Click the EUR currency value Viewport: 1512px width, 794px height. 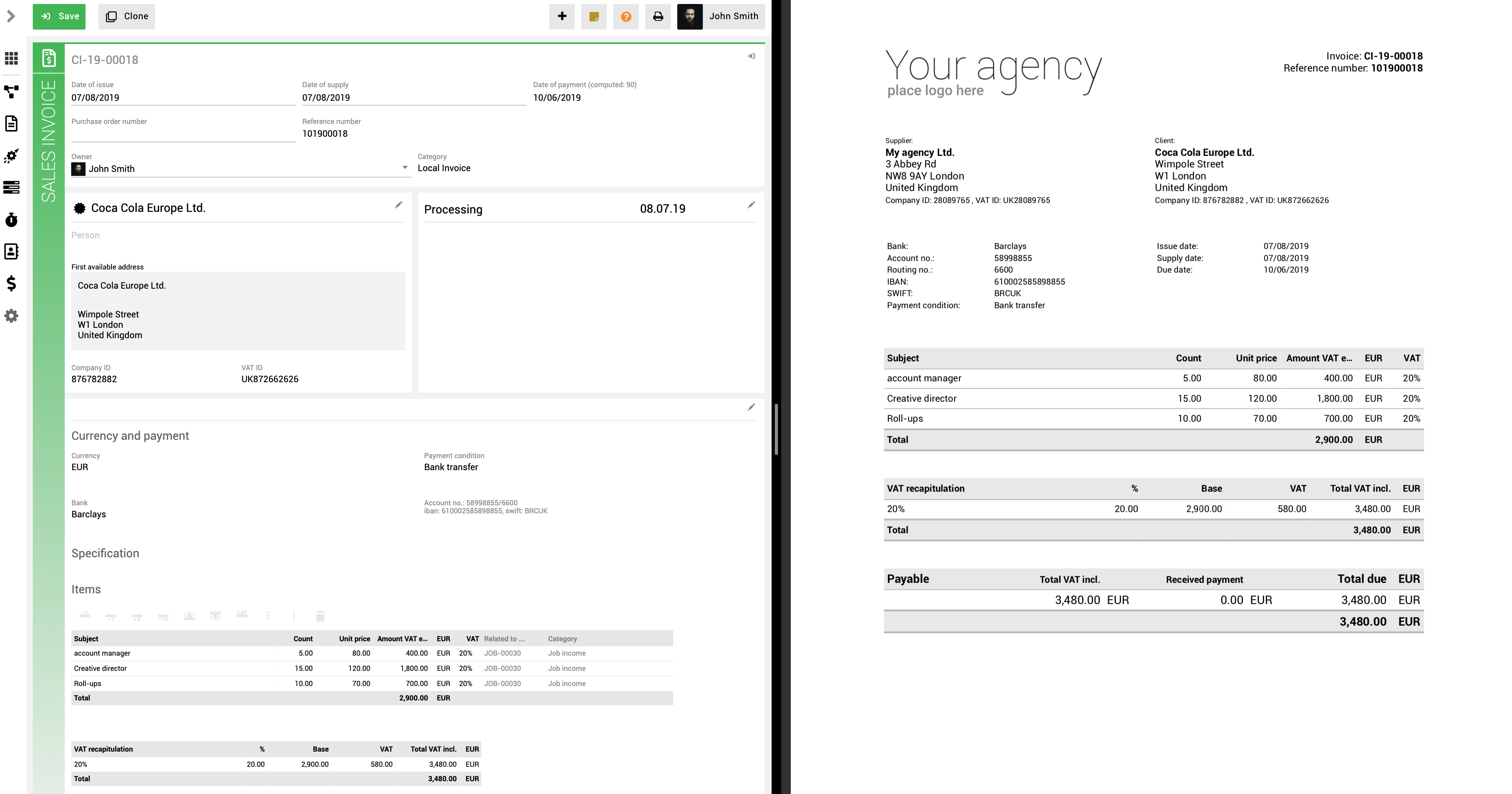click(80, 467)
